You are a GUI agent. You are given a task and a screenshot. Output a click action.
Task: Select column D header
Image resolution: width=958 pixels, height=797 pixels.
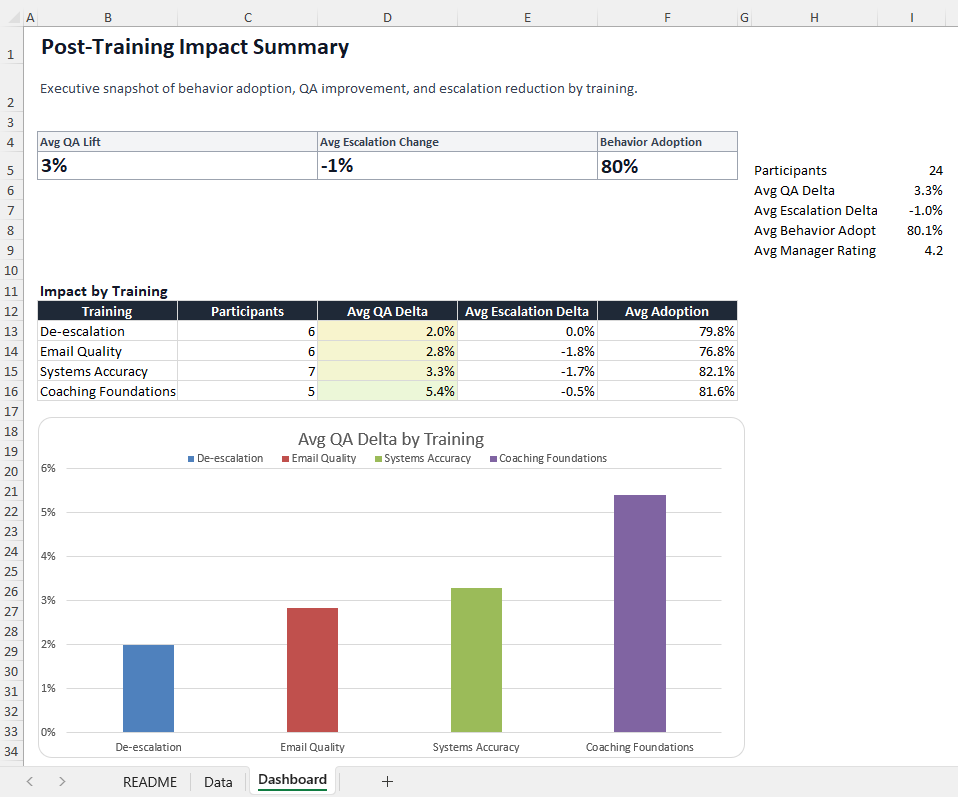coord(387,17)
